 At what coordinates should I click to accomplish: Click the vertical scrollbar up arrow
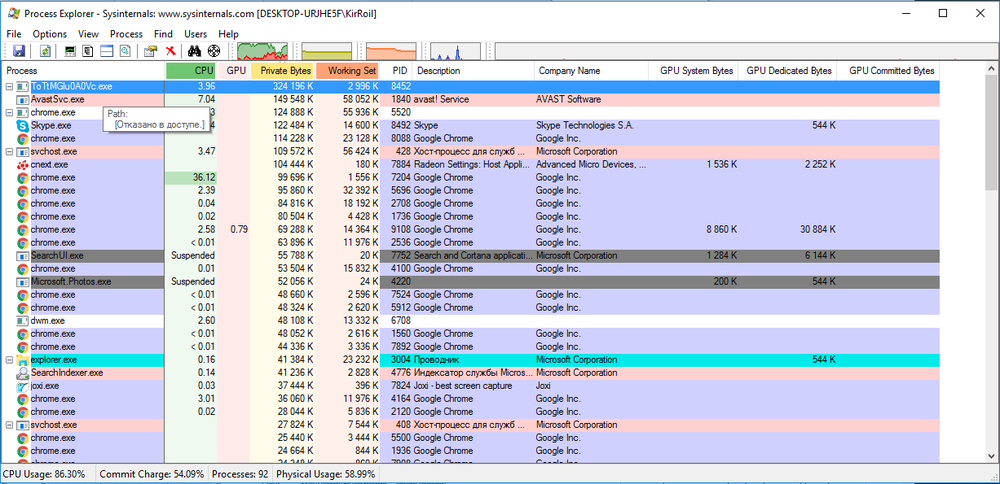click(992, 68)
